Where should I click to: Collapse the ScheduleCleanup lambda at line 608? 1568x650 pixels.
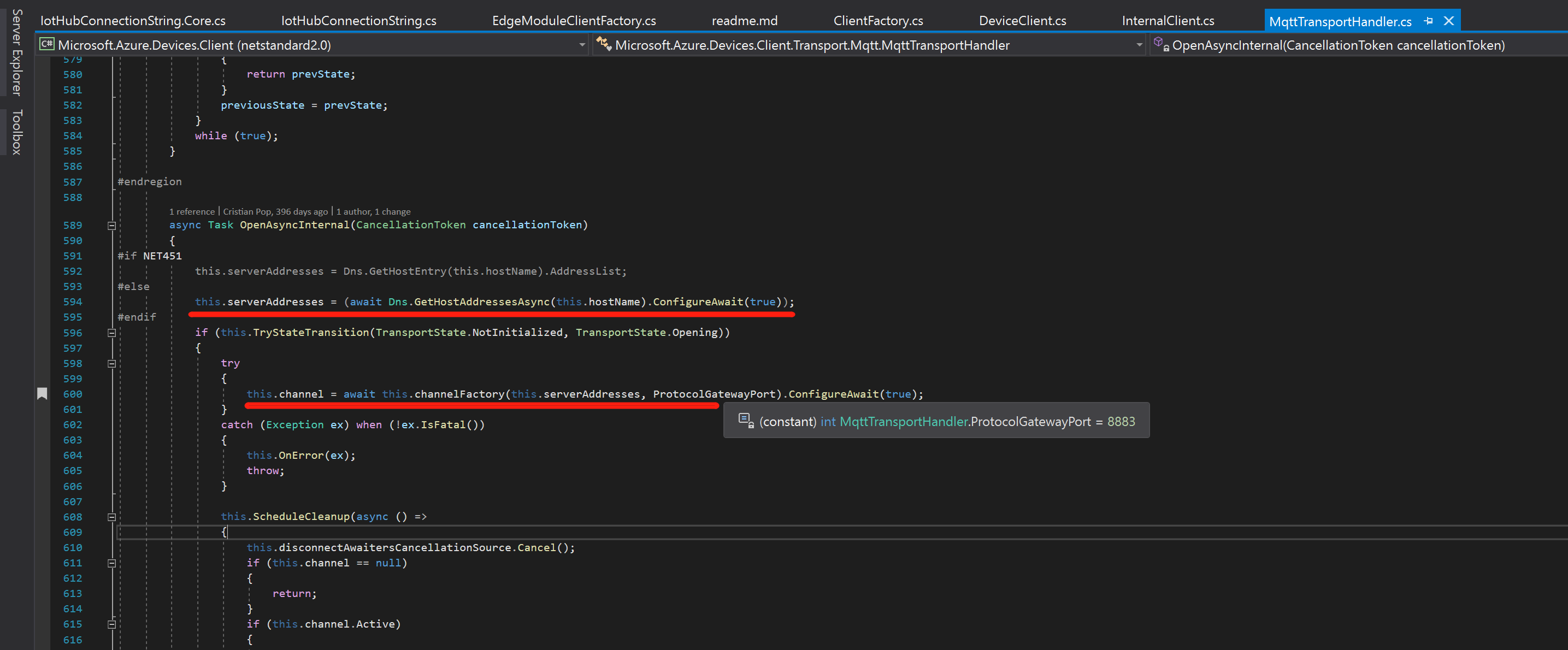[x=111, y=517]
